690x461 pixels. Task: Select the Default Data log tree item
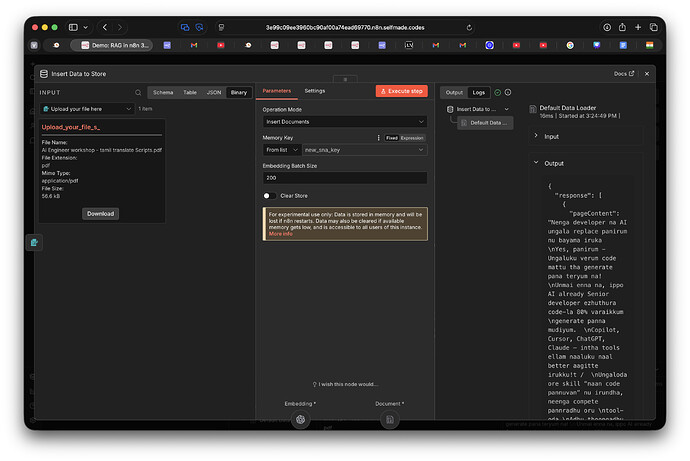485,123
